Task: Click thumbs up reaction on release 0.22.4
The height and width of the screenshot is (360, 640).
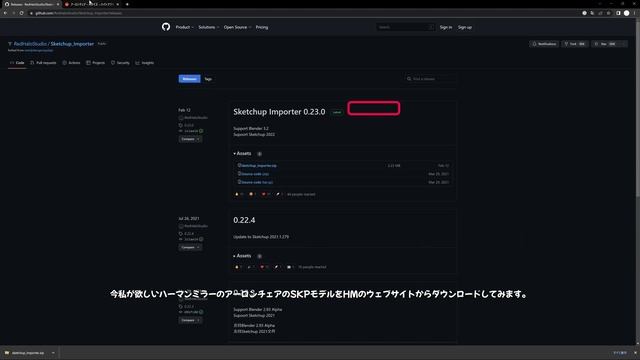Action: pyautogui.click(x=238, y=267)
